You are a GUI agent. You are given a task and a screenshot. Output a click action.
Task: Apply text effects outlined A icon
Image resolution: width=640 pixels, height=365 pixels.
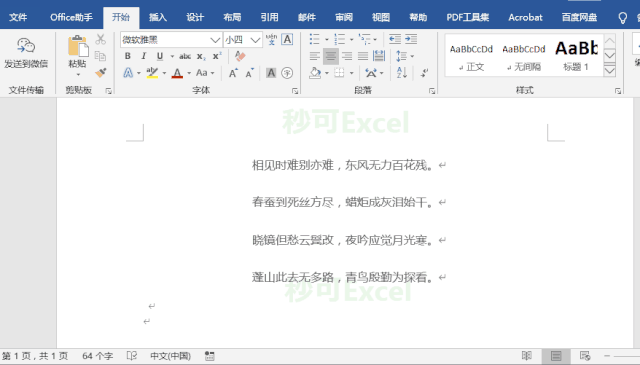coord(128,73)
